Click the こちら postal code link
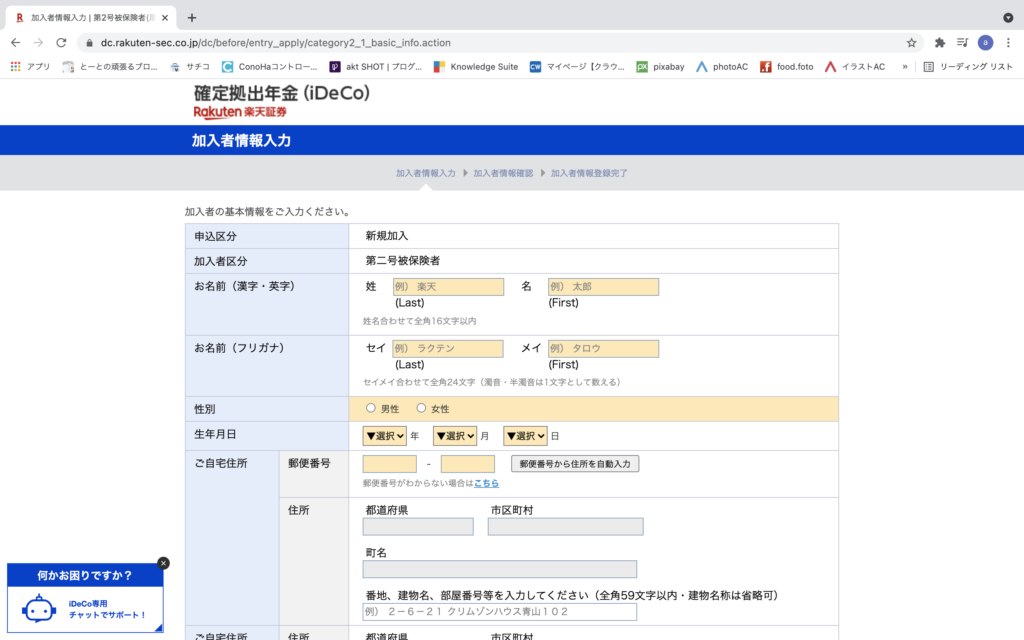The width and height of the screenshot is (1024, 640). [x=486, y=483]
